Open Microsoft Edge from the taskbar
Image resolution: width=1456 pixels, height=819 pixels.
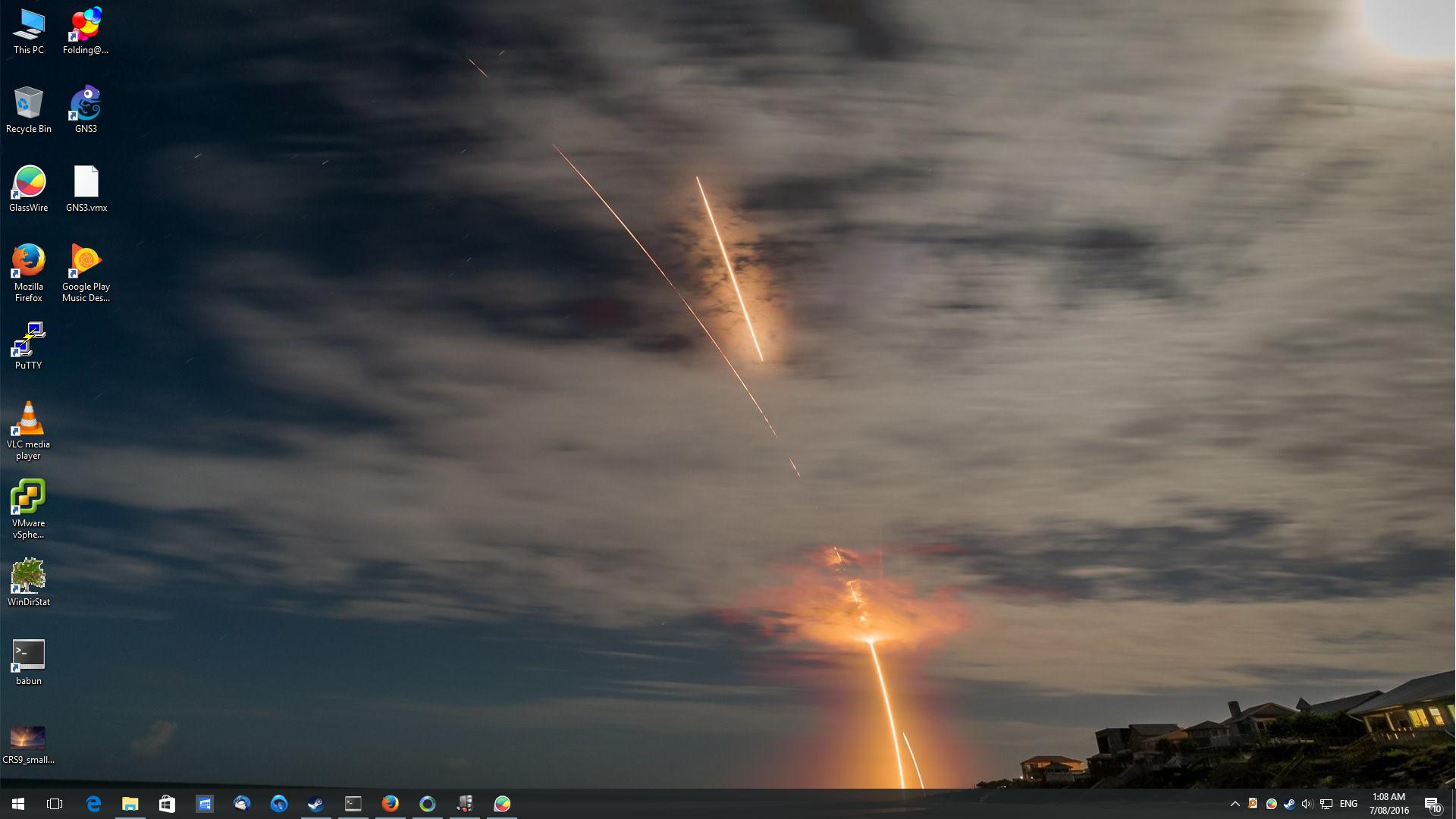coord(93,804)
